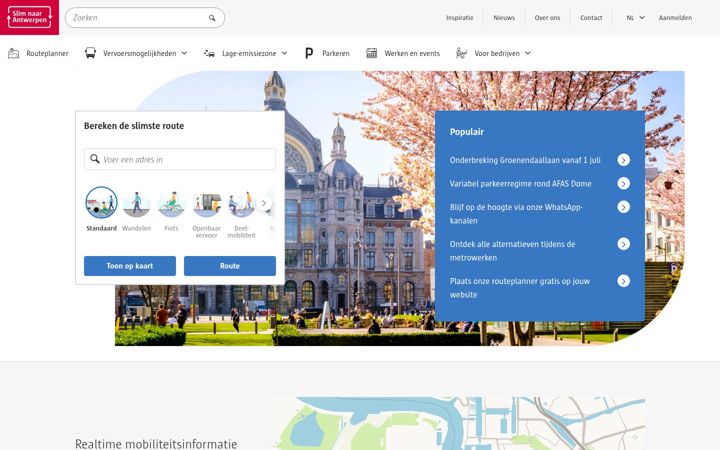Expand the Voor bedrijven menu chevron
The width and height of the screenshot is (720, 450).
point(528,53)
